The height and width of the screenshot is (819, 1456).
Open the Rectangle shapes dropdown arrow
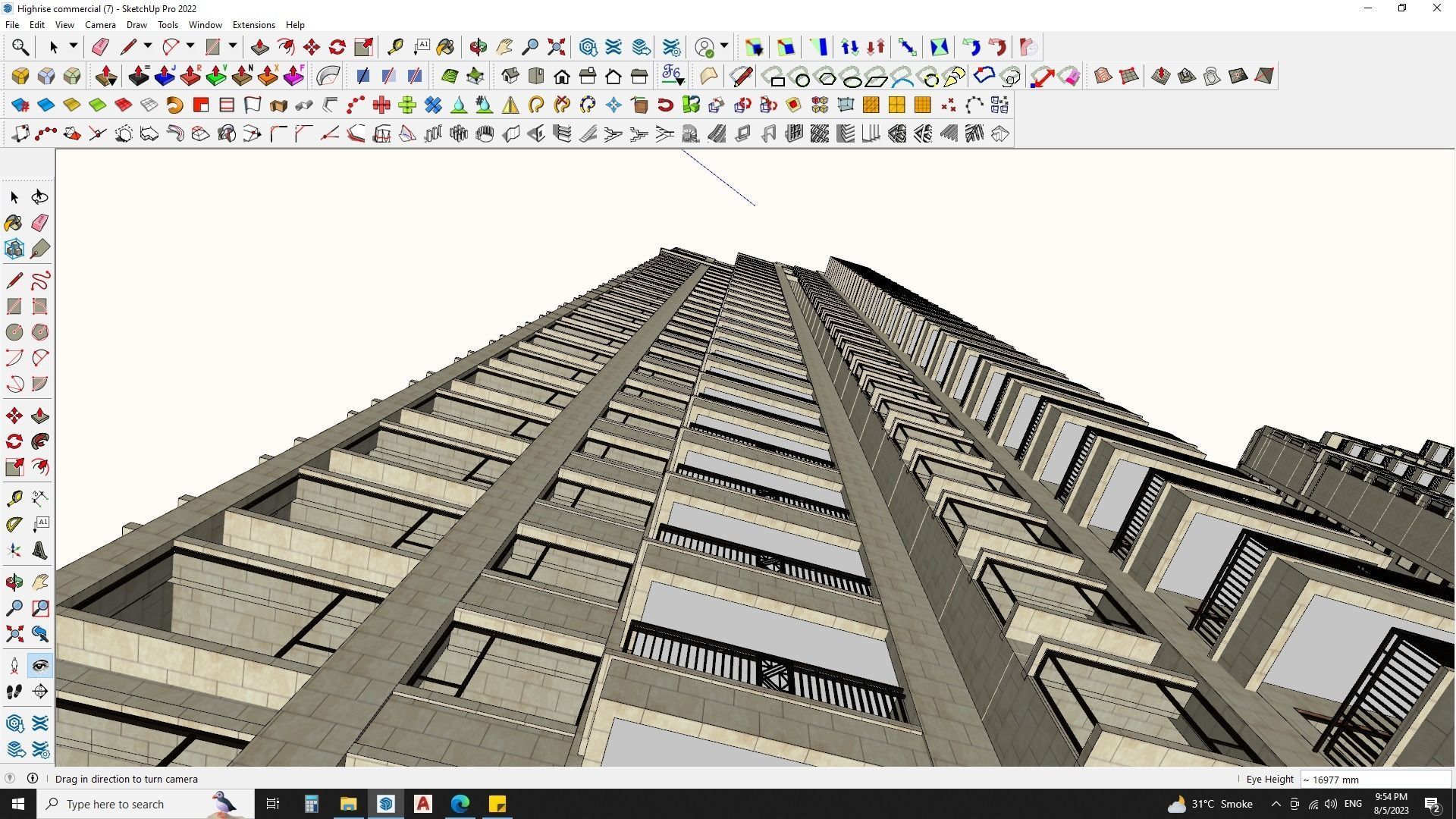233,47
